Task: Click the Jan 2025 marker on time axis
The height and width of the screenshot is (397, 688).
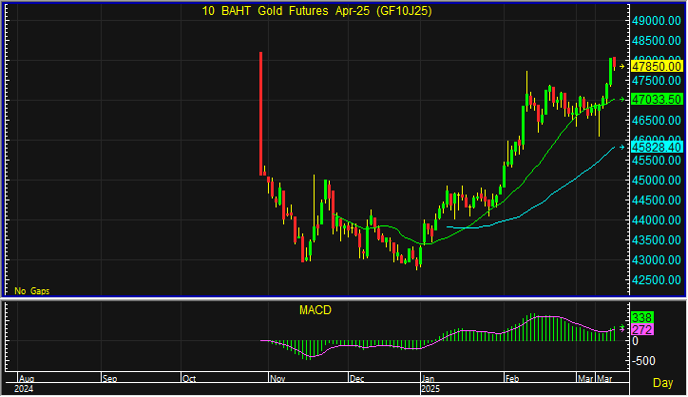Action: click(x=428, y=379)
